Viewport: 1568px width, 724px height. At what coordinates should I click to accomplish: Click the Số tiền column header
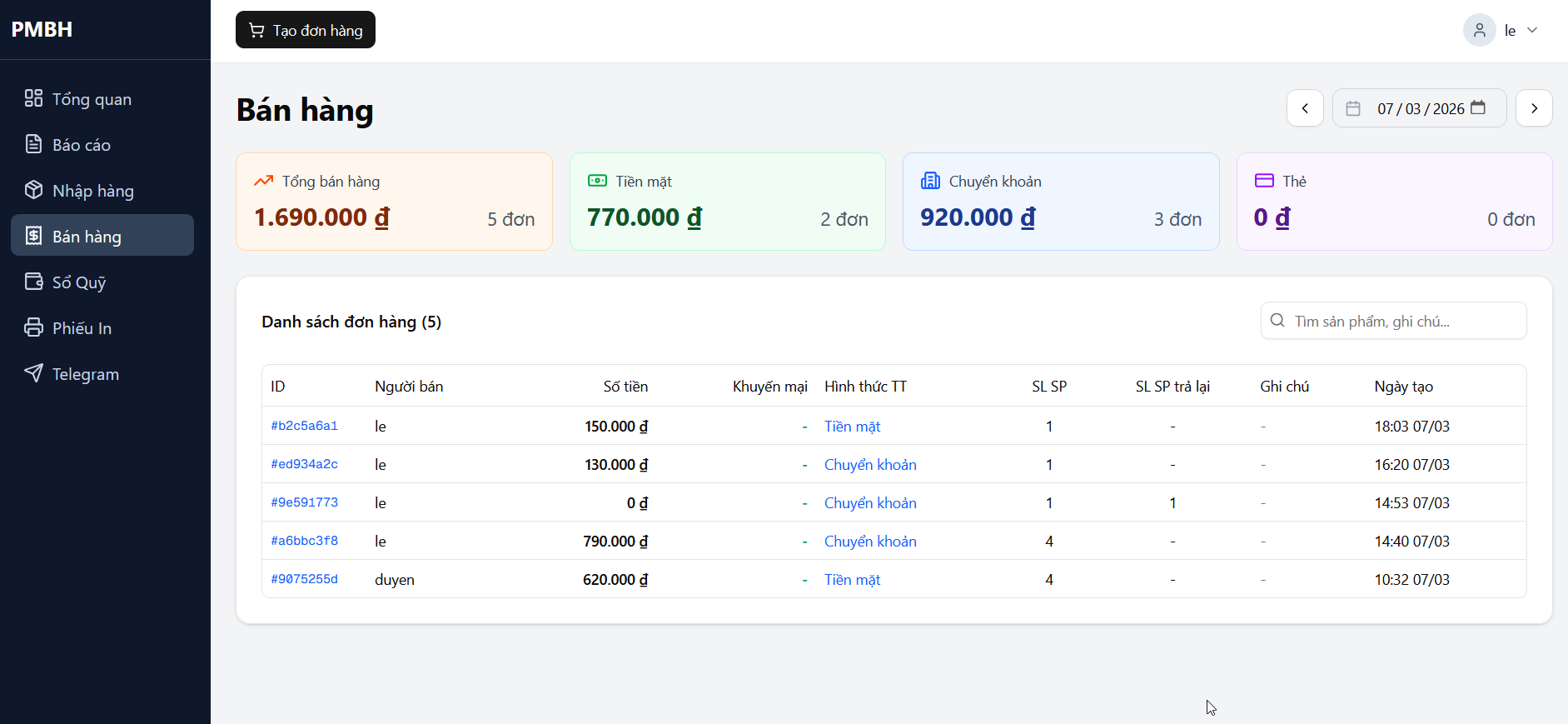click(x=625, y=387)
